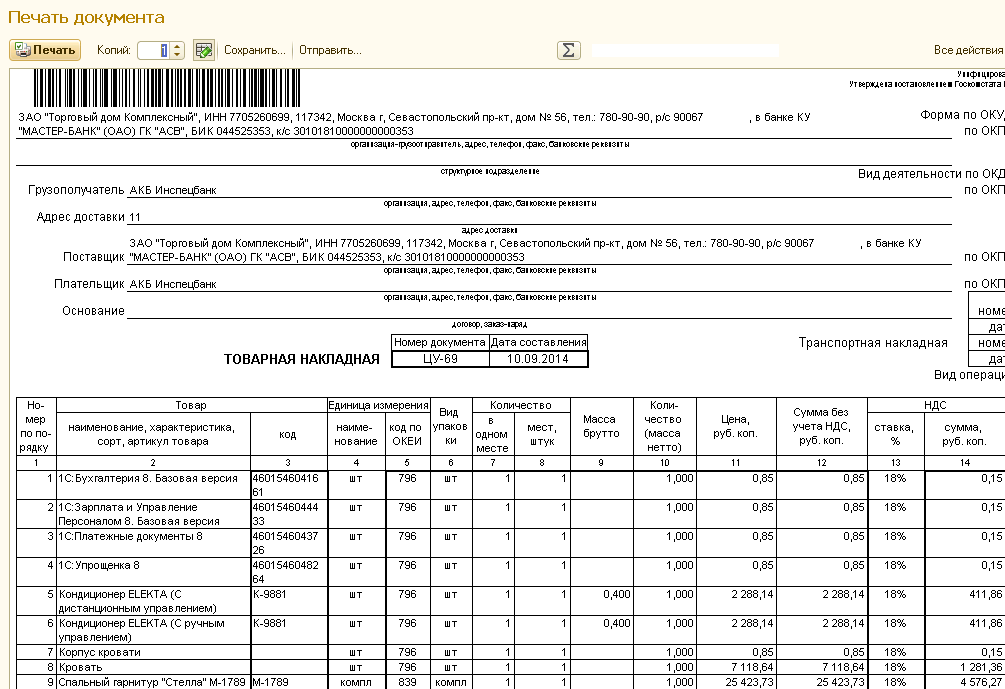This screenshot has width=1005, height=689.
Task: Click the Грузополучатель value АКБ Инспецбанк
Action: pos(174,190)
